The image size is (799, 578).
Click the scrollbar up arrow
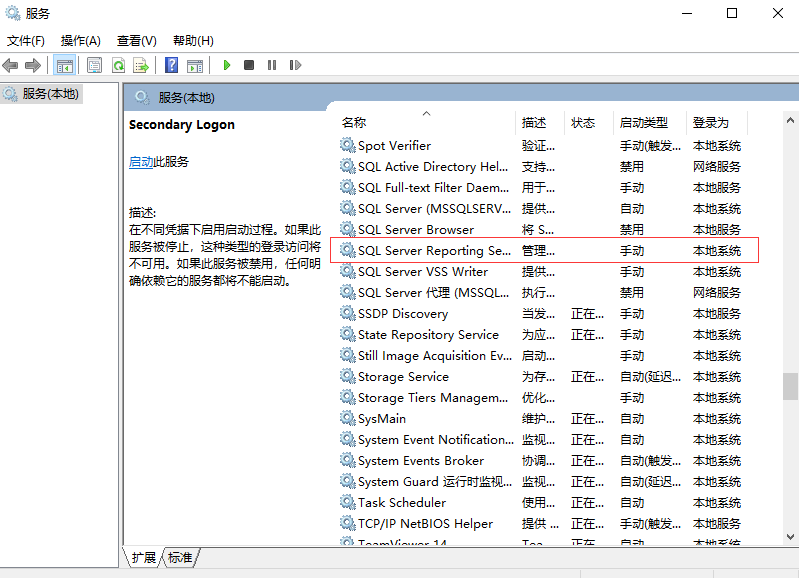tap(790, 120)
